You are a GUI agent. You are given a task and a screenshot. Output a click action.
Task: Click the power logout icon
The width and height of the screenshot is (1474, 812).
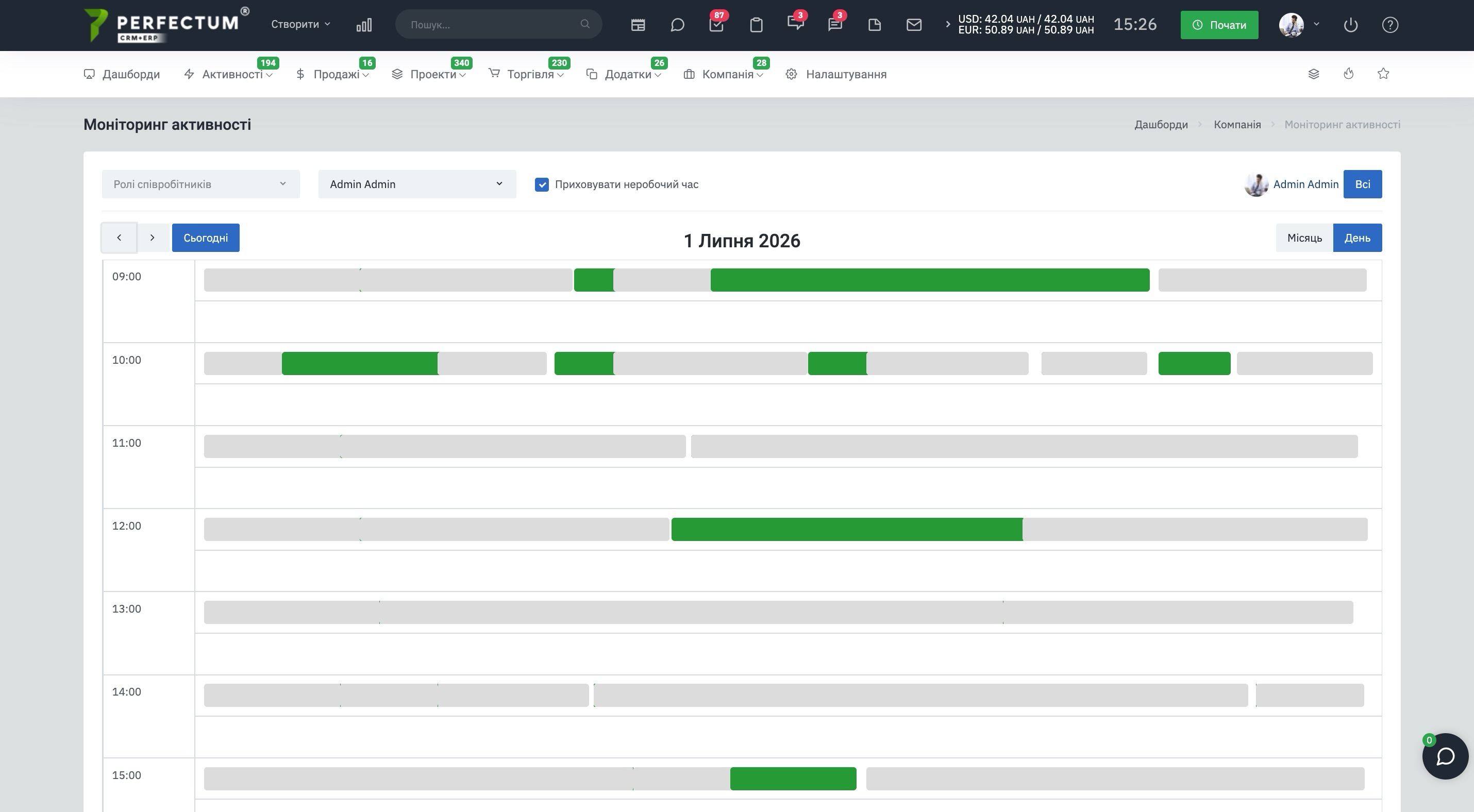click(x=1350, y=25)
